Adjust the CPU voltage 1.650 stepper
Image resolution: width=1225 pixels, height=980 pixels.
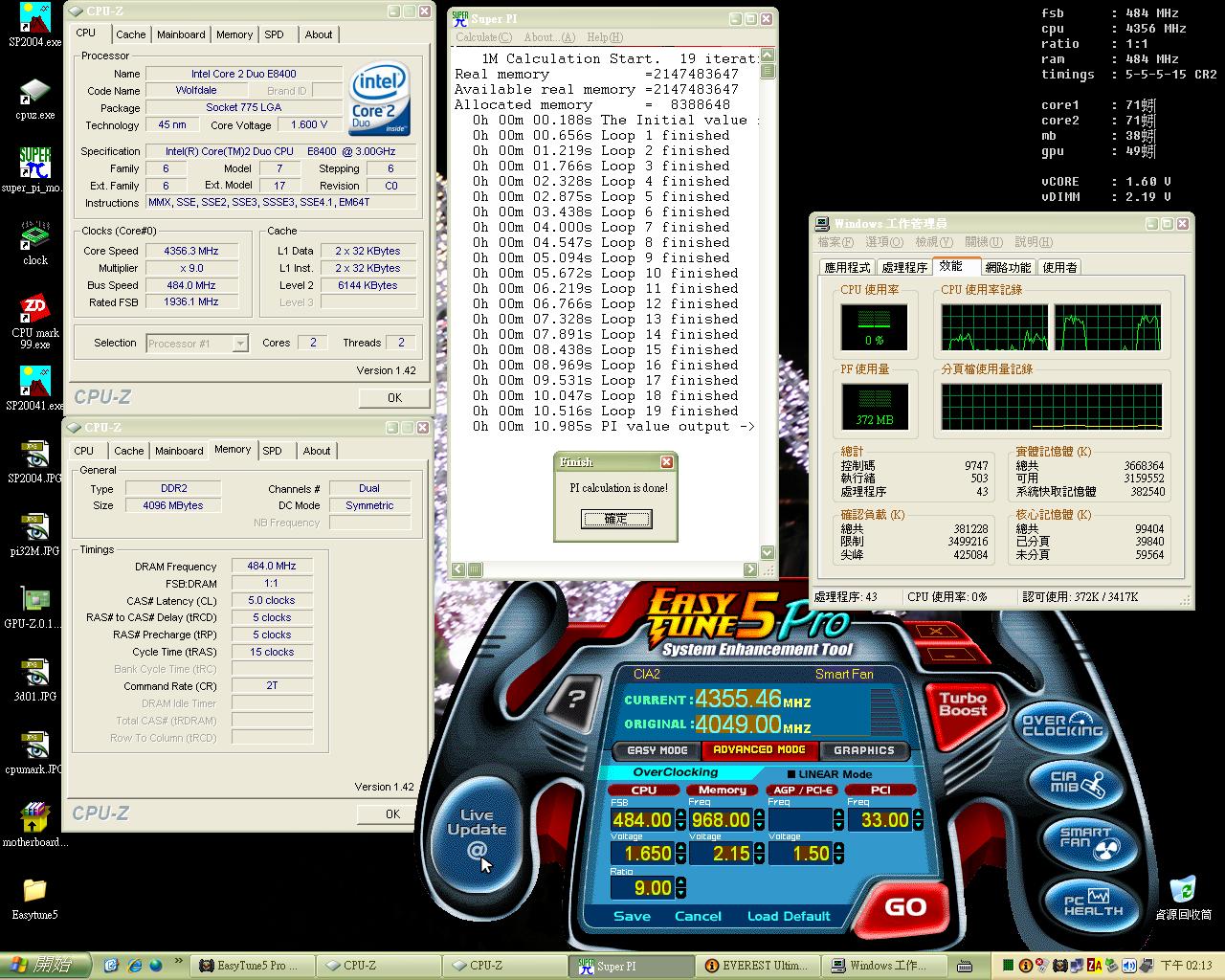[680, 854]
